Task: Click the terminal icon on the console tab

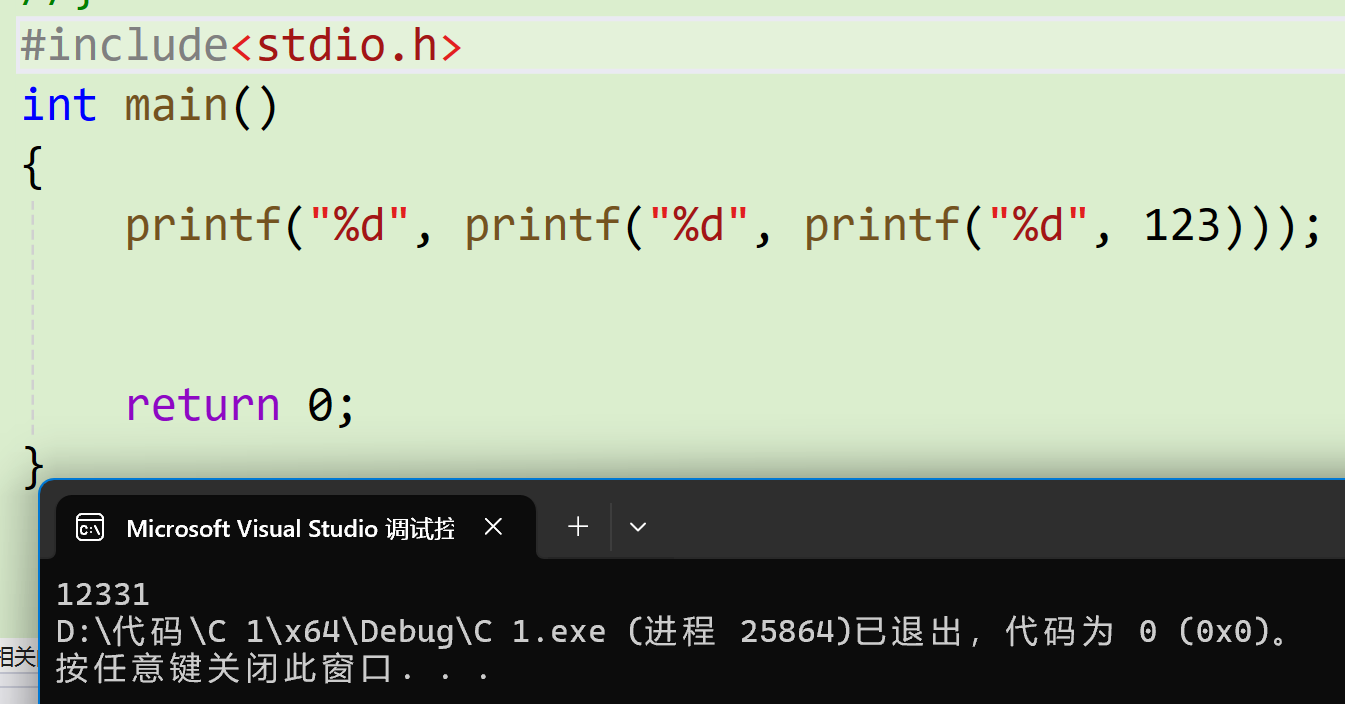Action: point(90,528)
